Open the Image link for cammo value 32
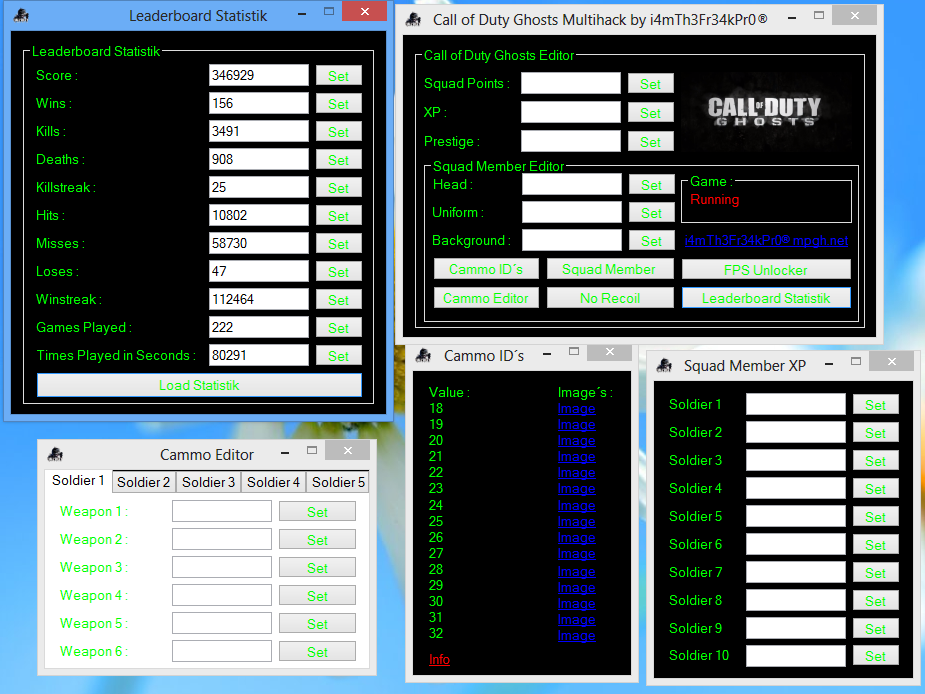The image size is (925, 694). point(576,636)
